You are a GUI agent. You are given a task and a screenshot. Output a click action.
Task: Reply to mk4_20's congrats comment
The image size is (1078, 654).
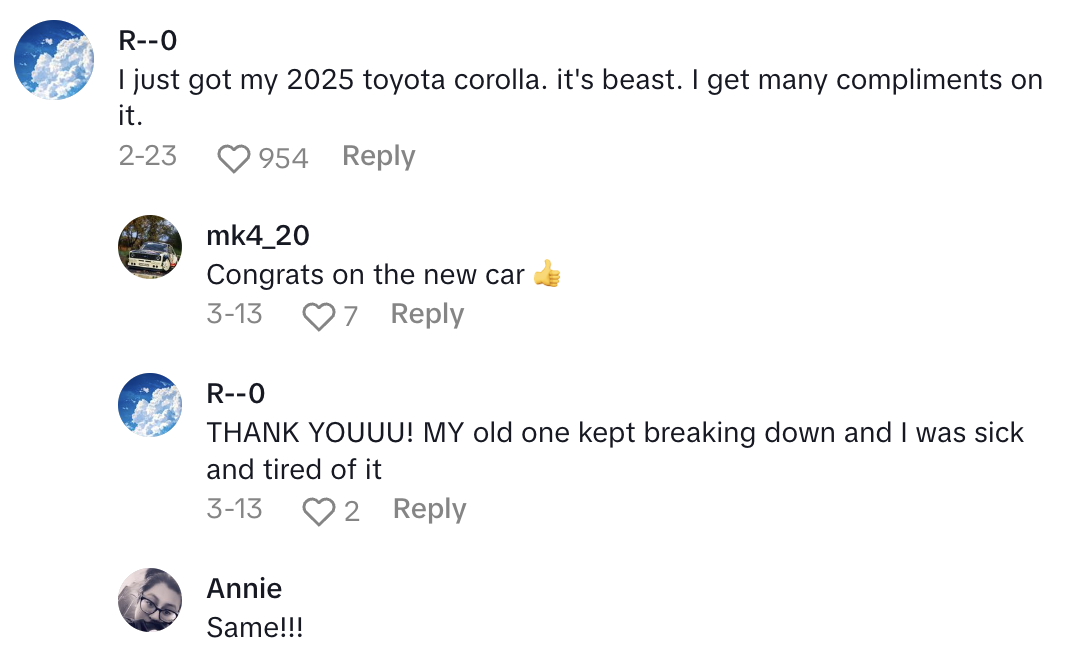coord(427,315)
